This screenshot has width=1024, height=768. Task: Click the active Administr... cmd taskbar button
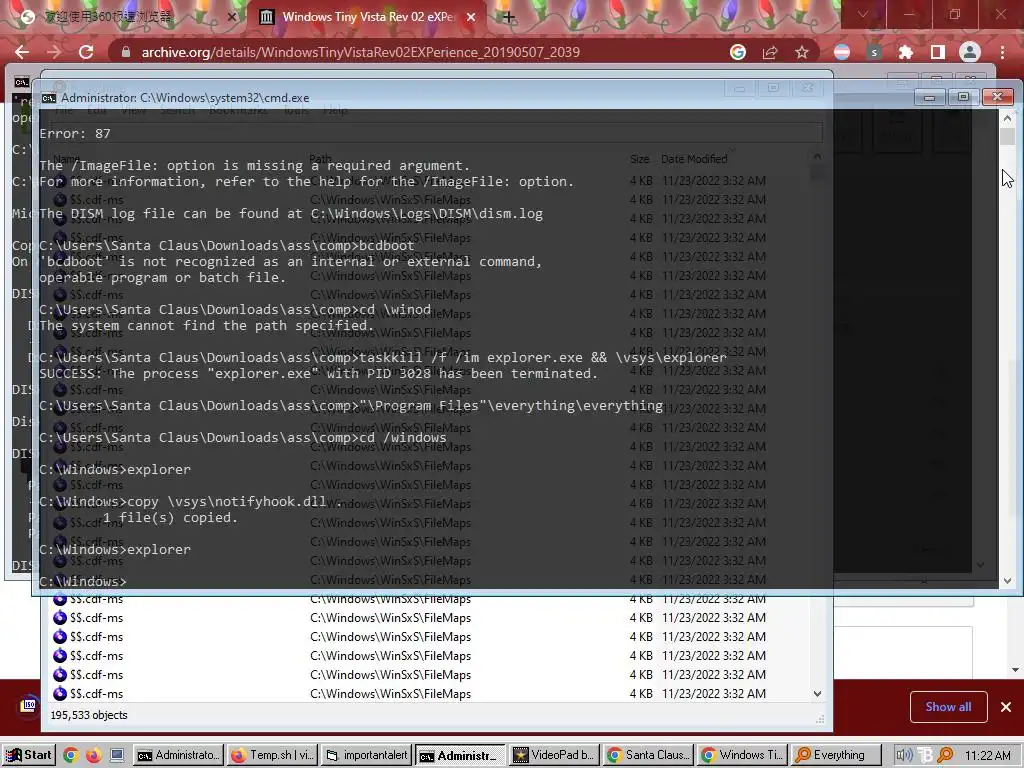[460, 756]
